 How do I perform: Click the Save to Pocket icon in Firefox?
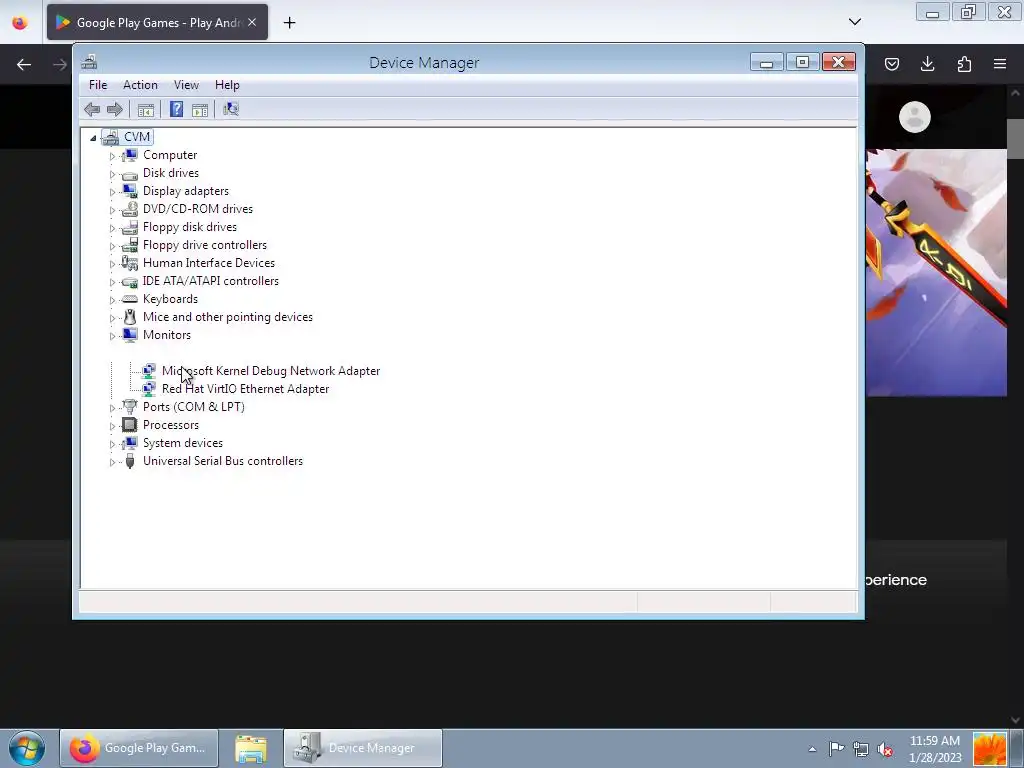(x=891, y=64)
